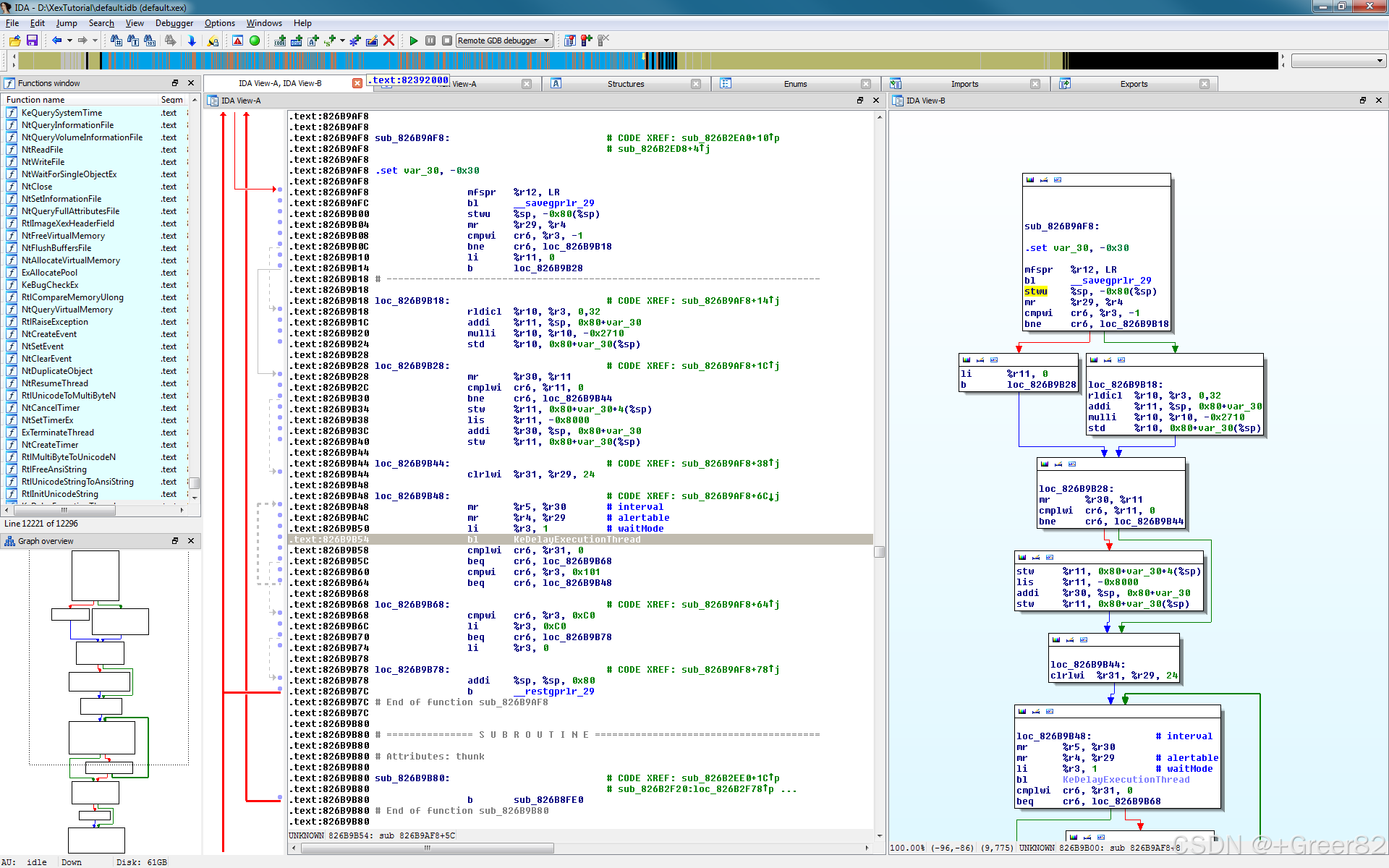Click the green circle icon in the toolbar
1389x868 pixels.
[255, 41]
